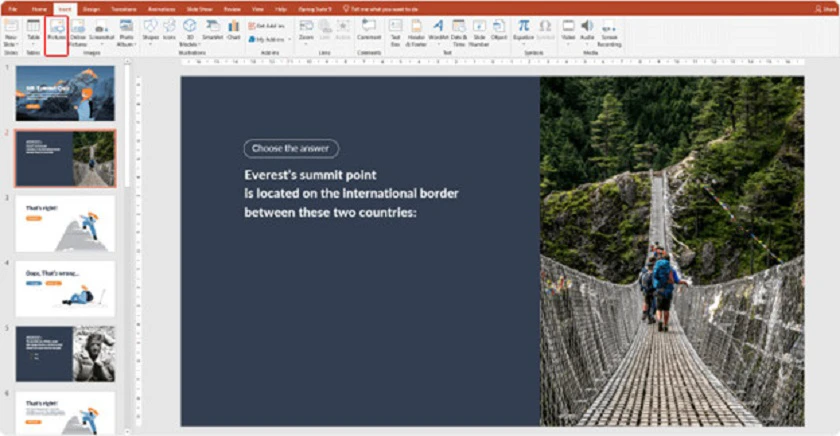
Task: Switch to the Slide Show tab
Action: (x=199, y=9)
